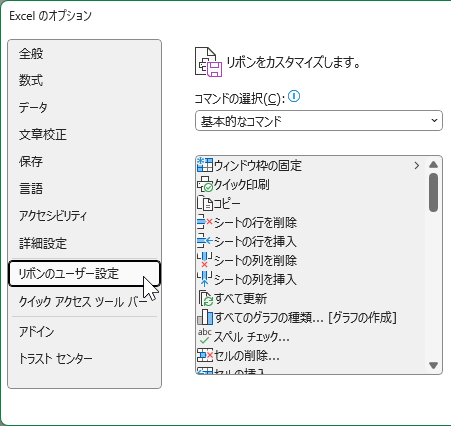451x426 pixels.
Task: Pick the insert sheet columns (シートの列を挿入) icon
Action: coord(205,279)
